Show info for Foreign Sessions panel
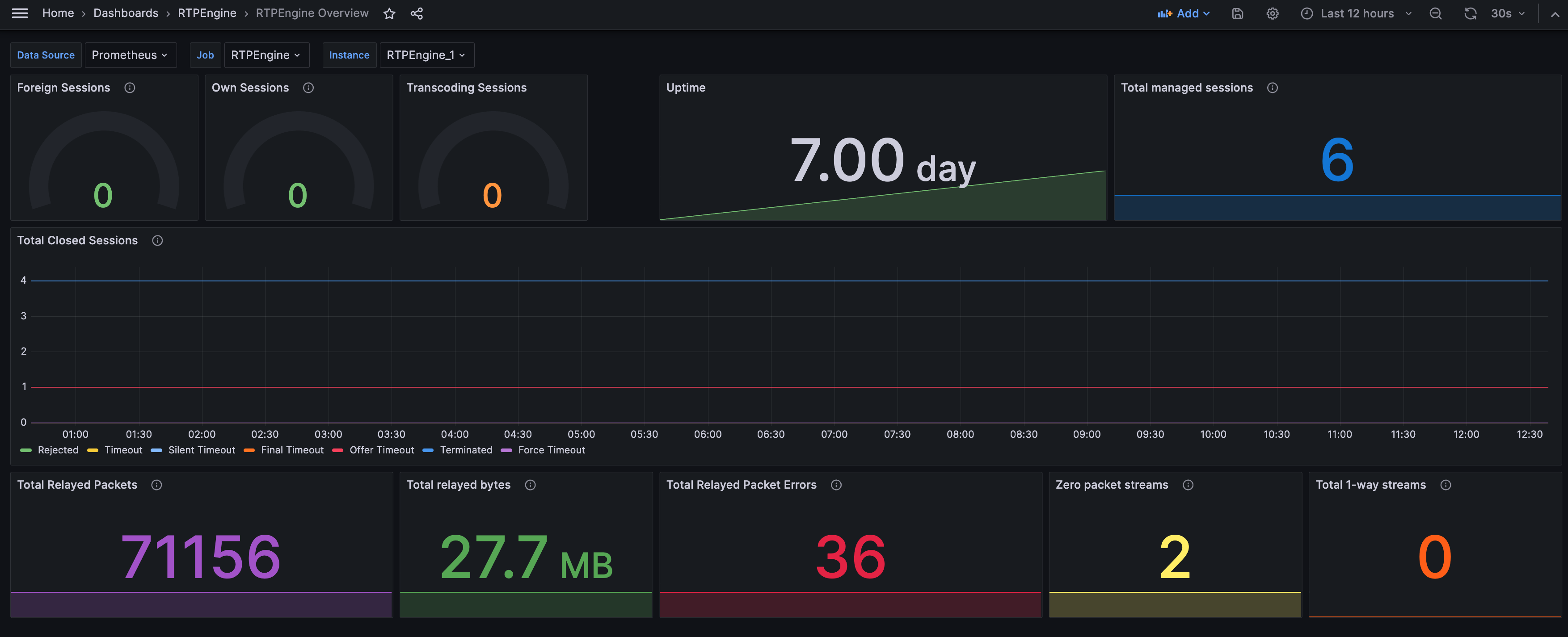Screen dimensions: 1568x637 [130, 88]
